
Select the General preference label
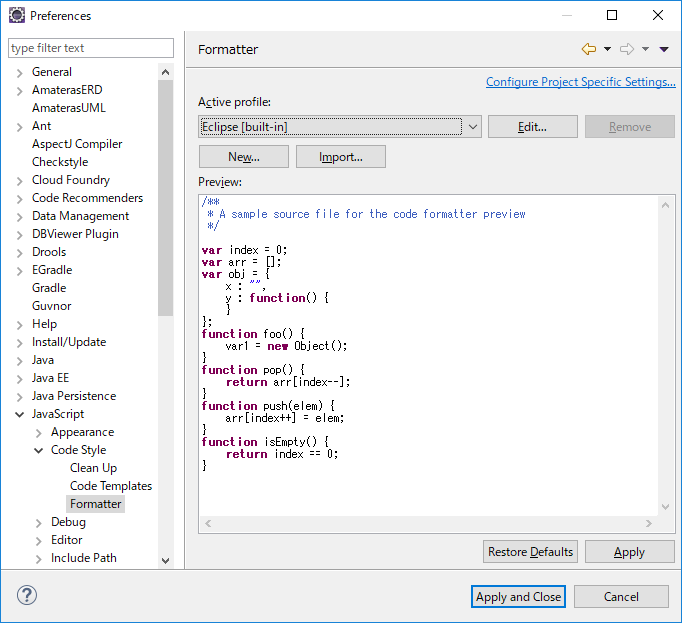pos(52,72)
